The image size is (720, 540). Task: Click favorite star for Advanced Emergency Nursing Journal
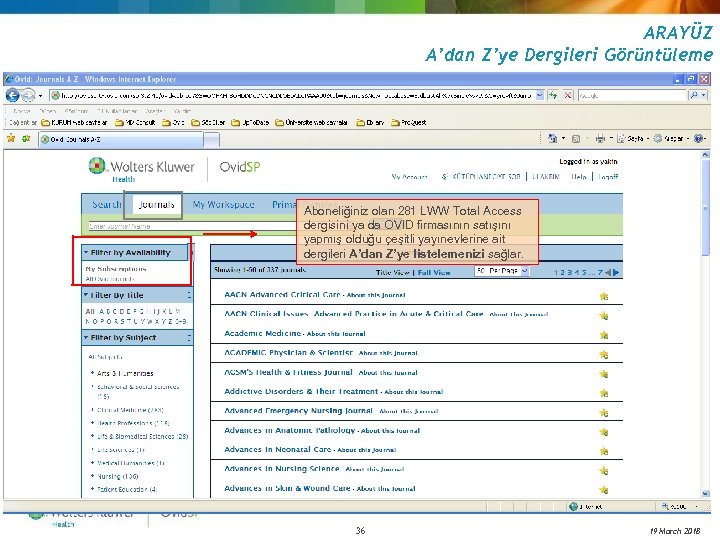604,413
